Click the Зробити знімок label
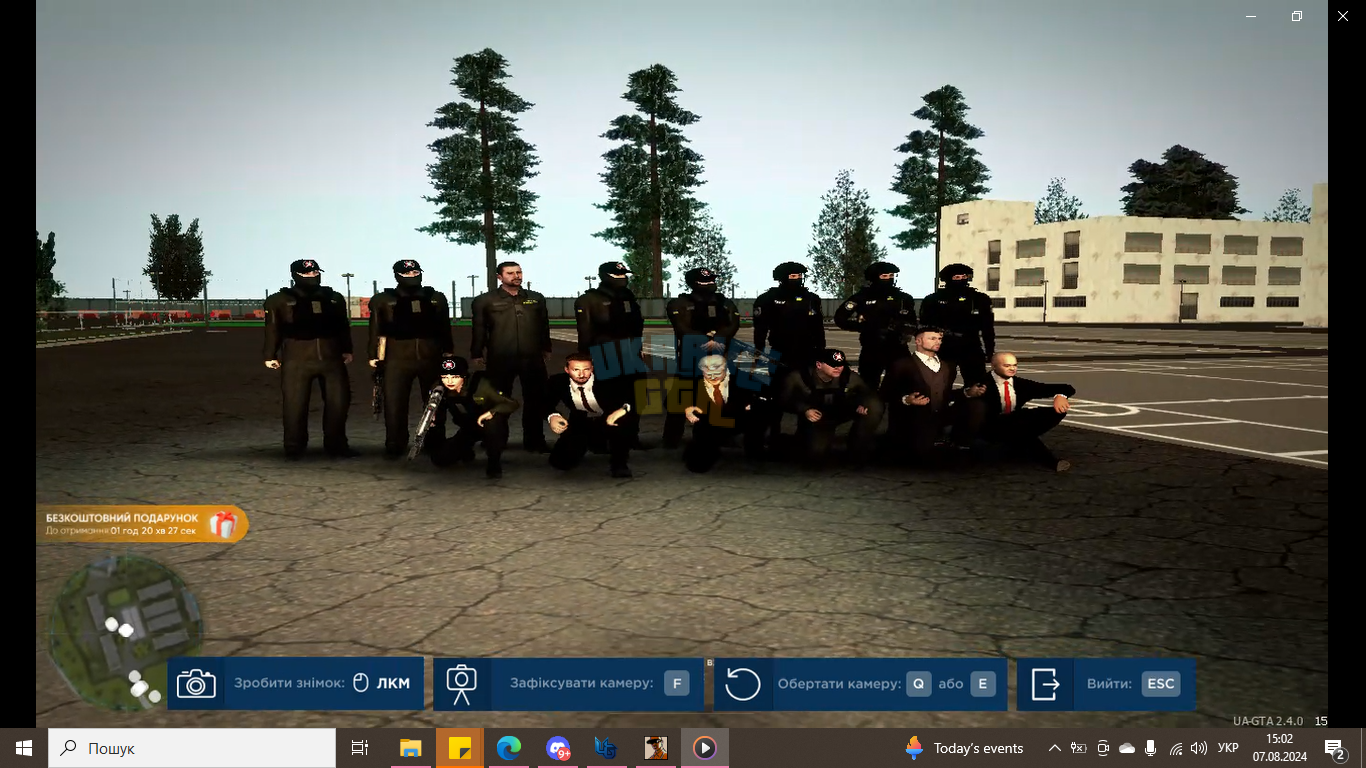Image resolution: width=1366 pixels, height=768 pixels. [289, 684]
